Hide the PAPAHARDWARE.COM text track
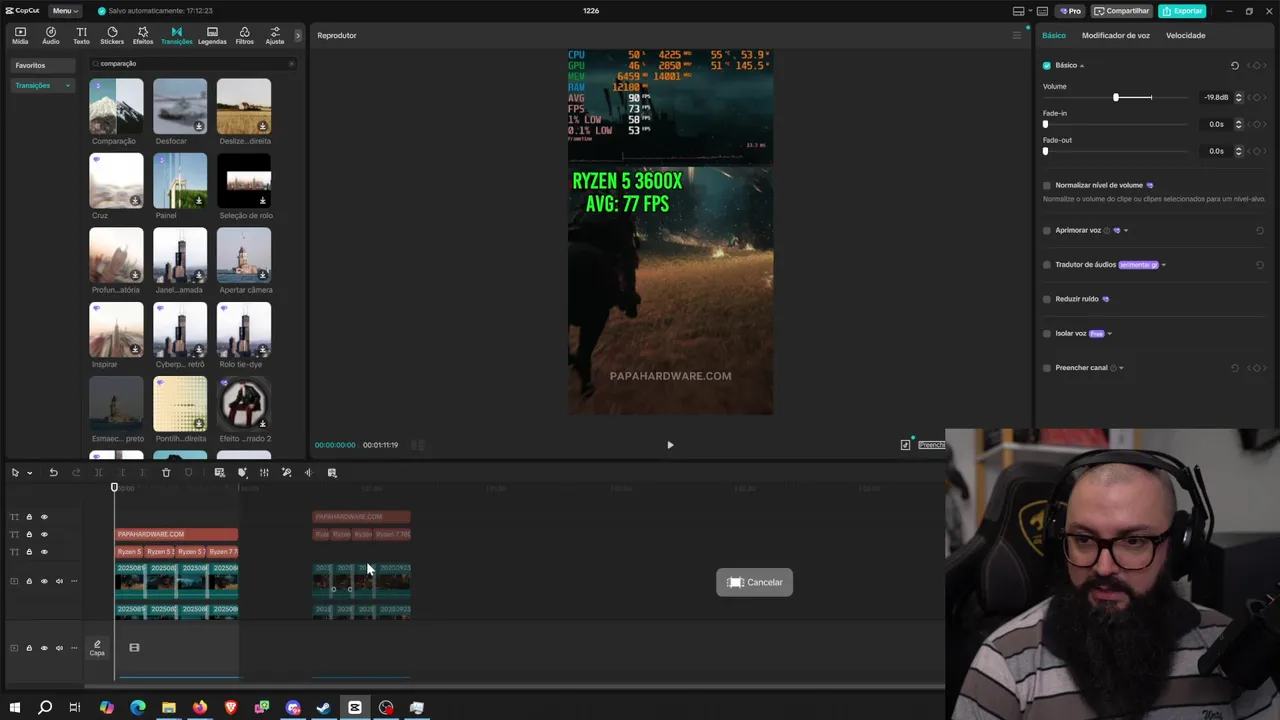Image resolution: width=1280 pixels, height=720 pixels. pos(44,534)
